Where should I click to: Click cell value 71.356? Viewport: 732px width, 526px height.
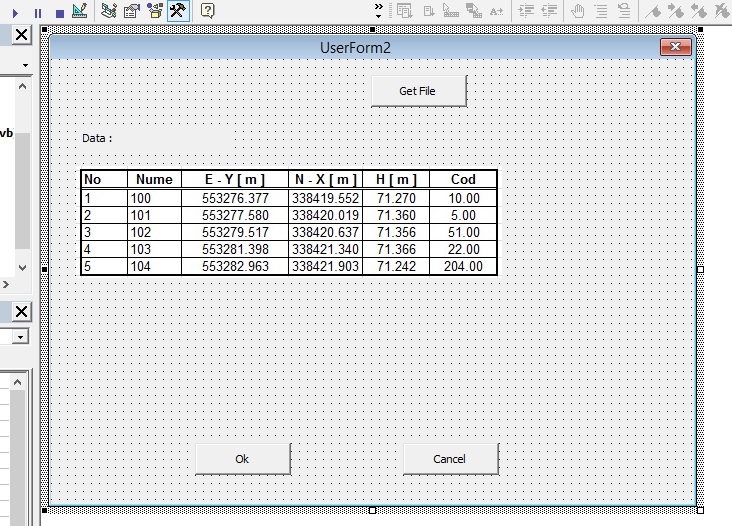click(396, 232)
